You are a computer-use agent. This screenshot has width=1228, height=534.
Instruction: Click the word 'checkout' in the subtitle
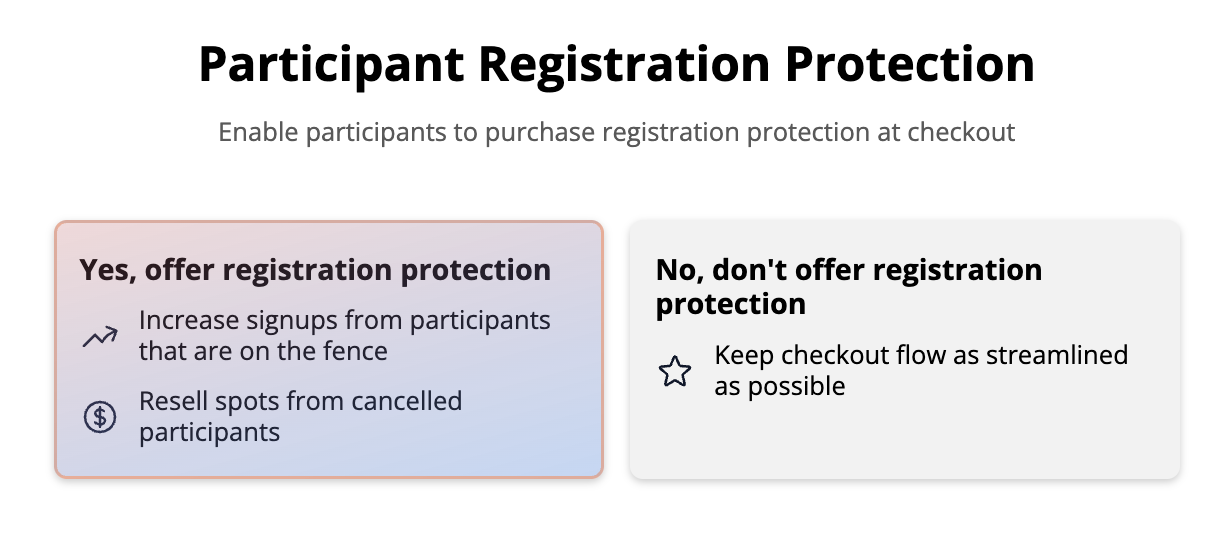pyautogui.click(x=961, y=132)
